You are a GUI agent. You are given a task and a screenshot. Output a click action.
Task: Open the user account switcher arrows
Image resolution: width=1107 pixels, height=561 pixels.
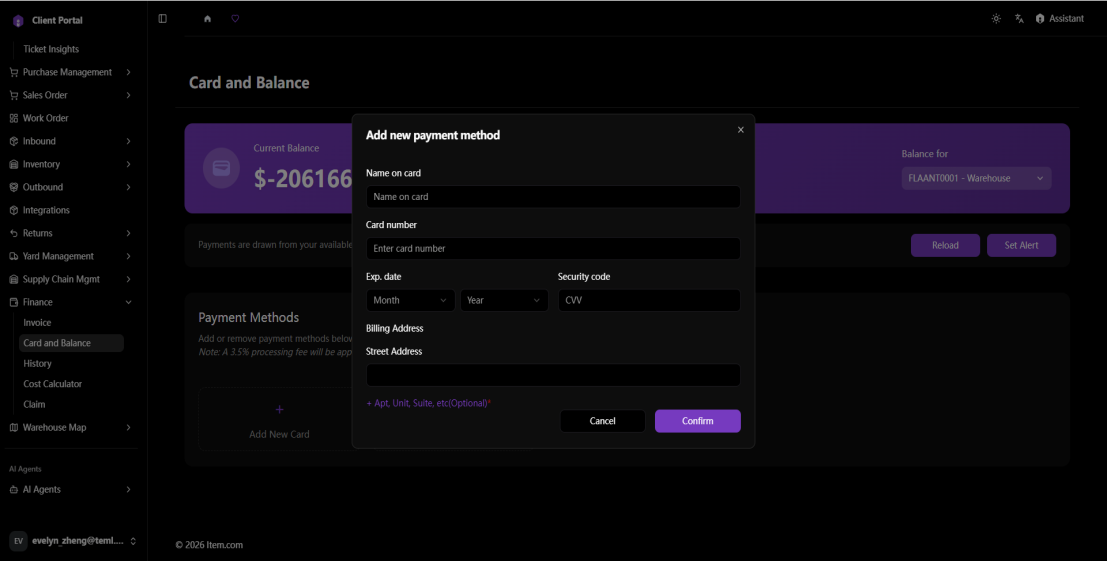coord(133,541)
